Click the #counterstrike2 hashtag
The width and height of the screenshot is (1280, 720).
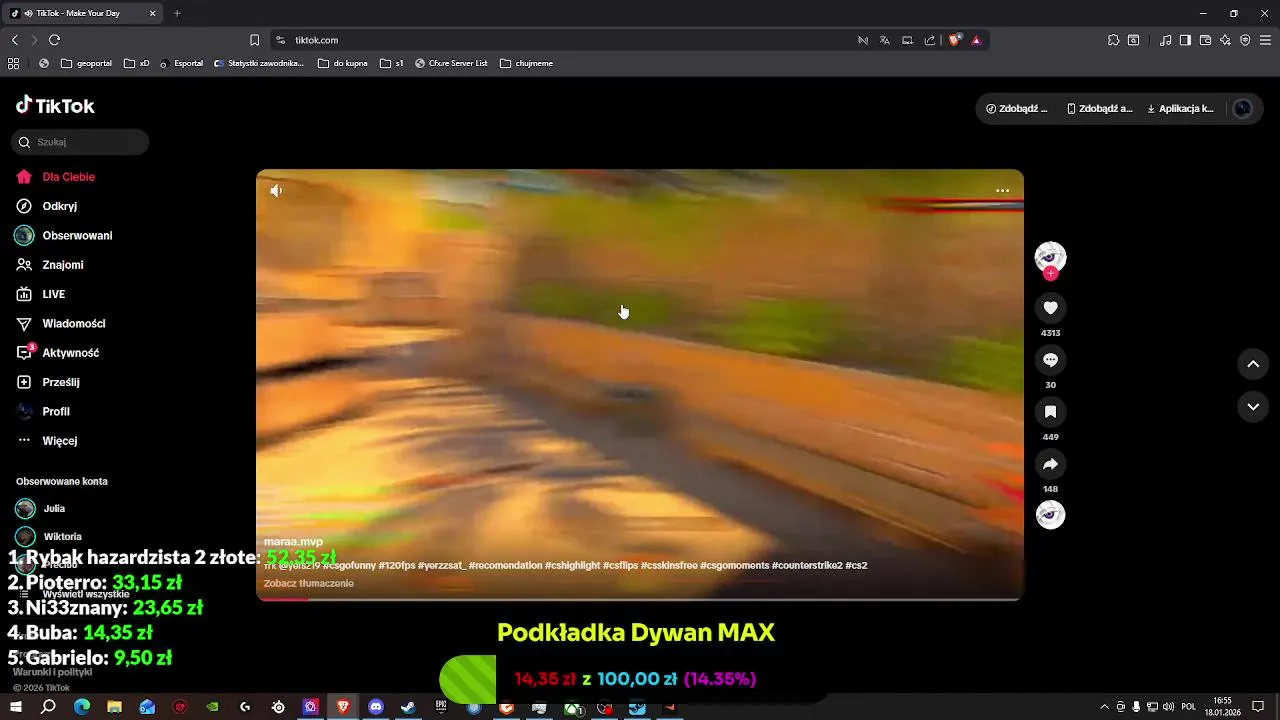click(x=807, y=566)
